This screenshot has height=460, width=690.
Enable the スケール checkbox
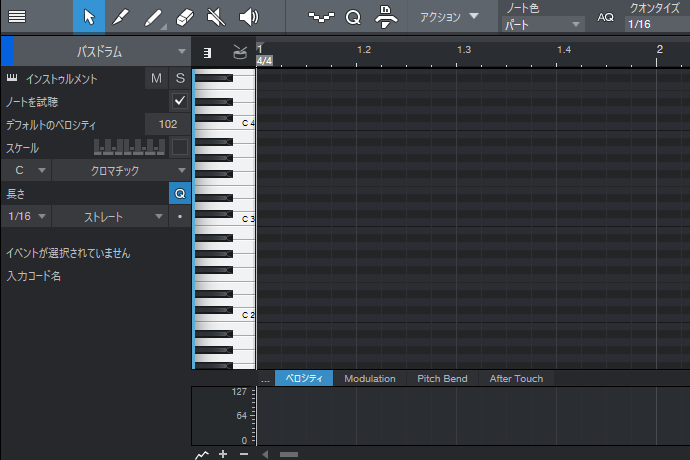(x=180, y=147)
